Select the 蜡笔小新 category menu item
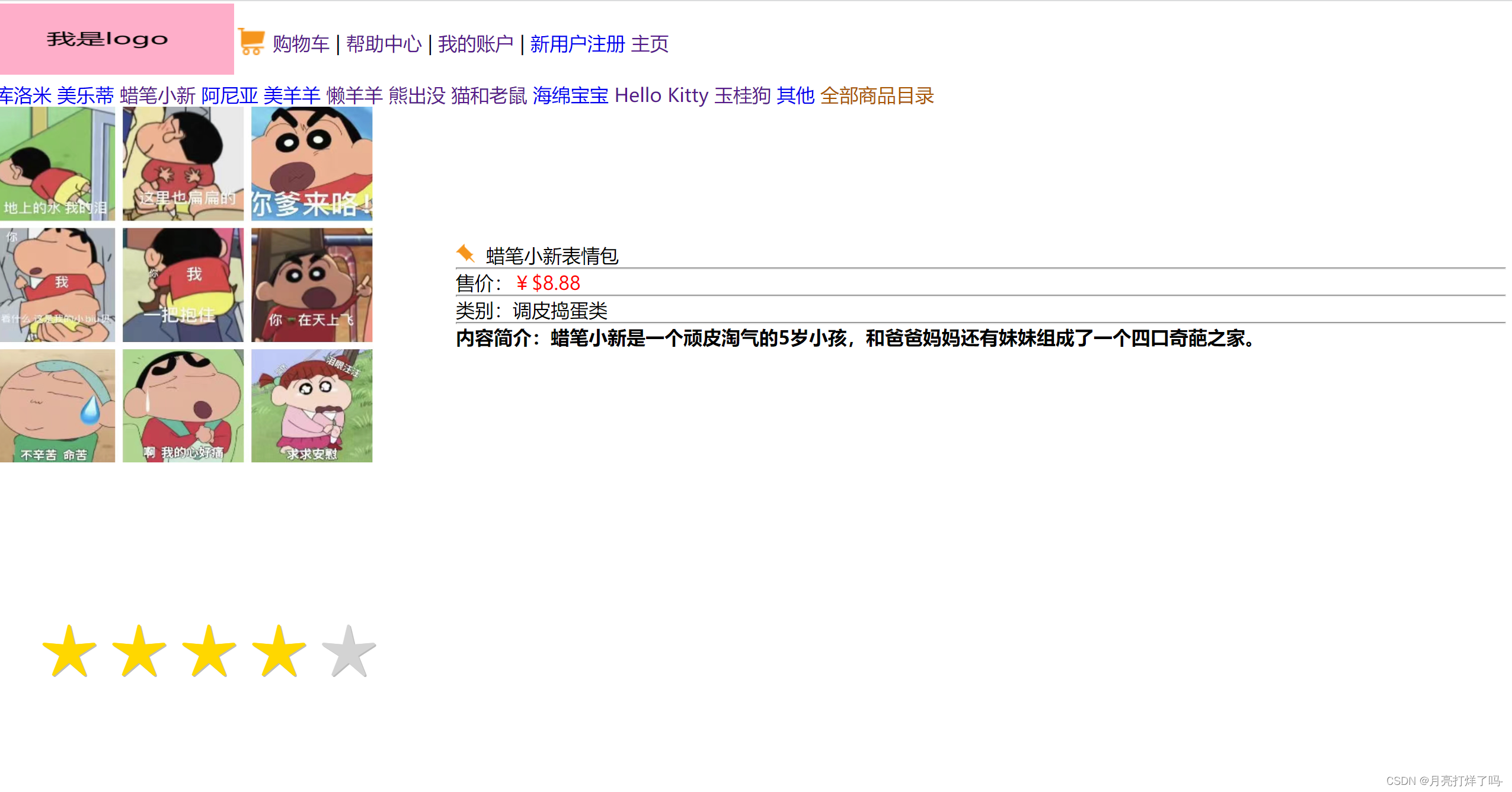Image resolution: width=1512 pixels, height=792 pixels. (x=157, y=95)
